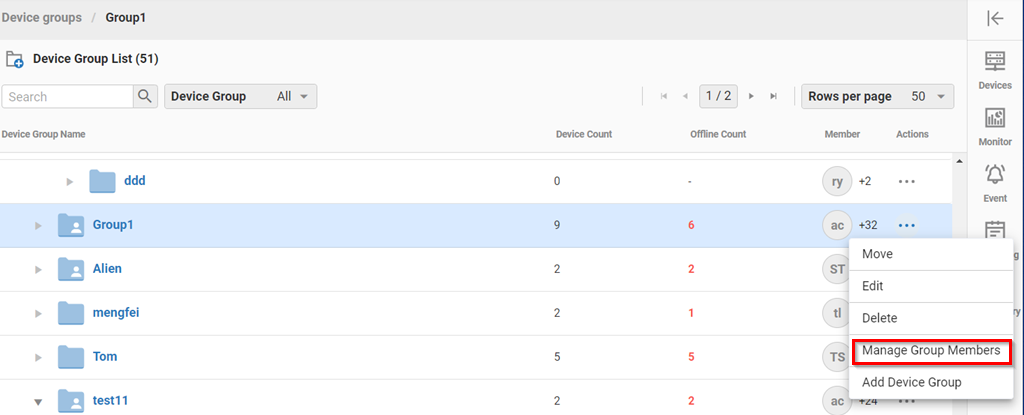Jump to the last page
This screenshot has height=415, width=1024.
coord(773,96)
